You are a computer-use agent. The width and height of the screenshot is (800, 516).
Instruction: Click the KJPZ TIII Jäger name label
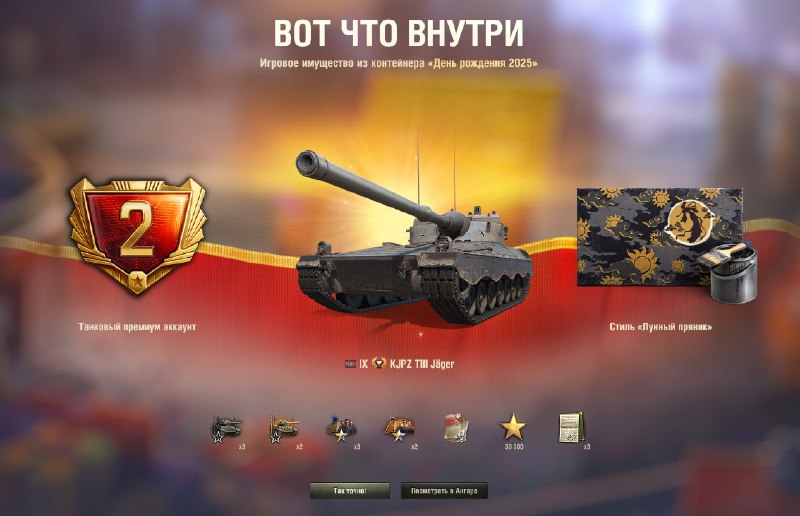pyautogui.click(x=422, y=364)
